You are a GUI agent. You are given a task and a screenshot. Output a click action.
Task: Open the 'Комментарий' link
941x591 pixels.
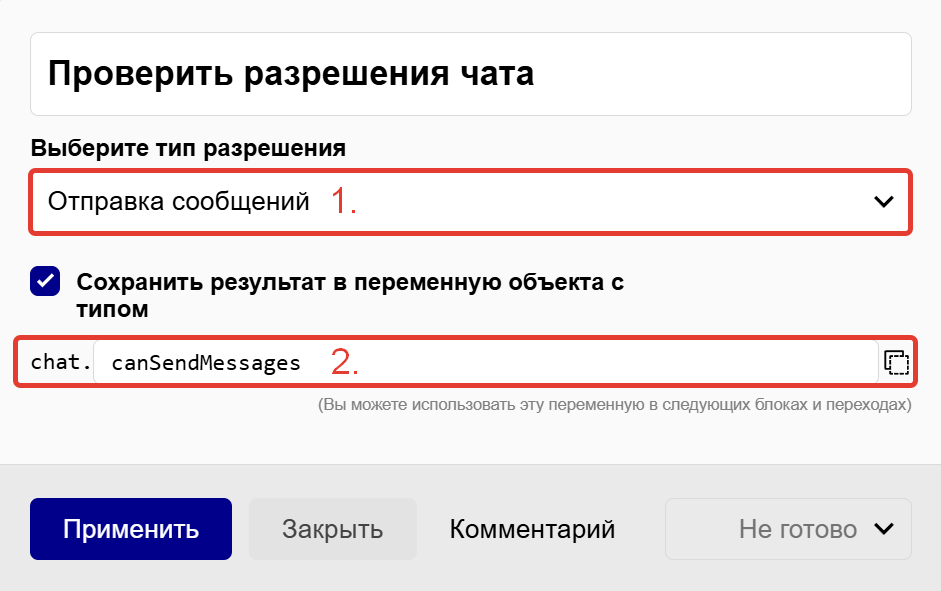(532, 529)
